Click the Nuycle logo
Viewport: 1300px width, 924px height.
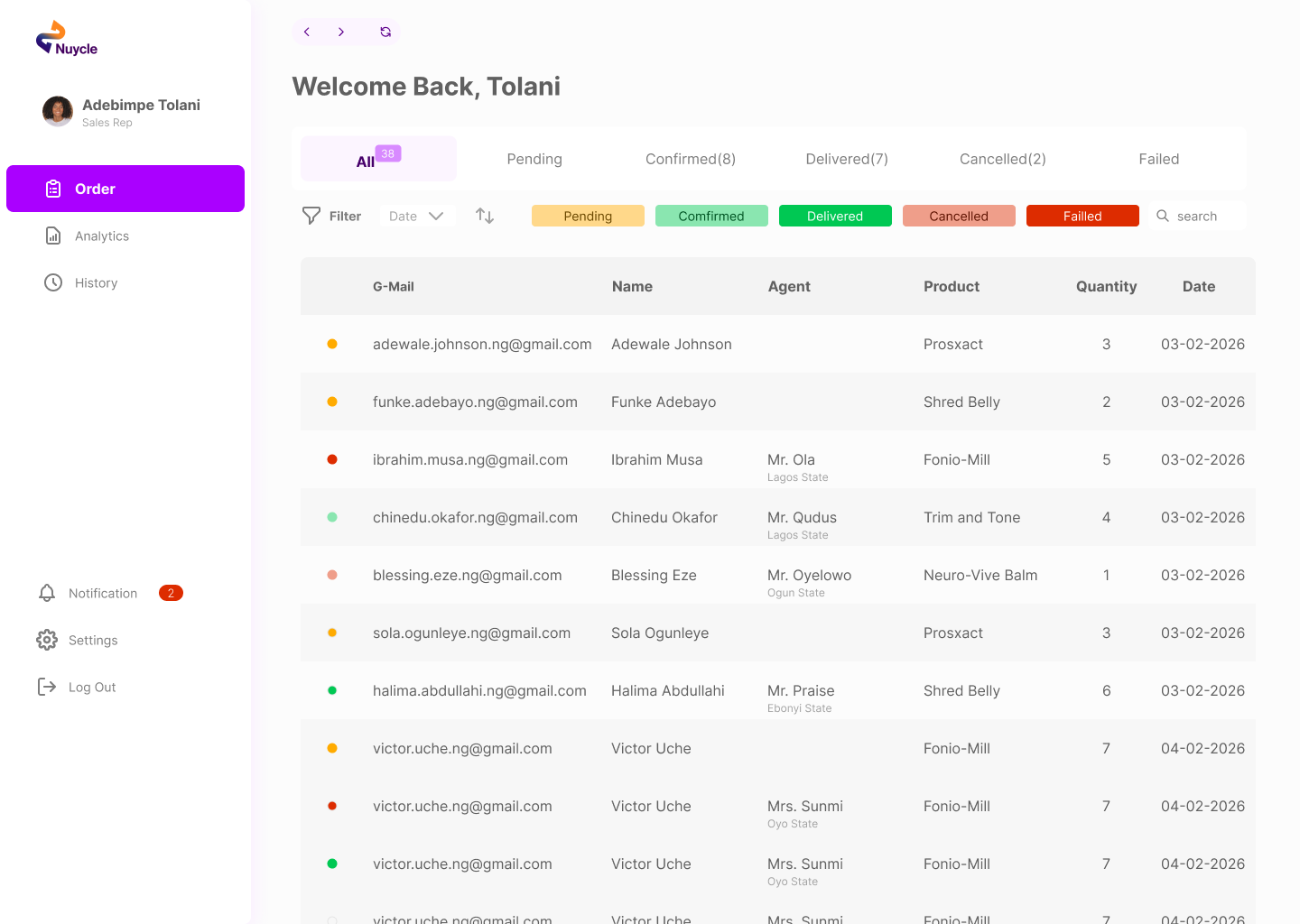point(67,39)
